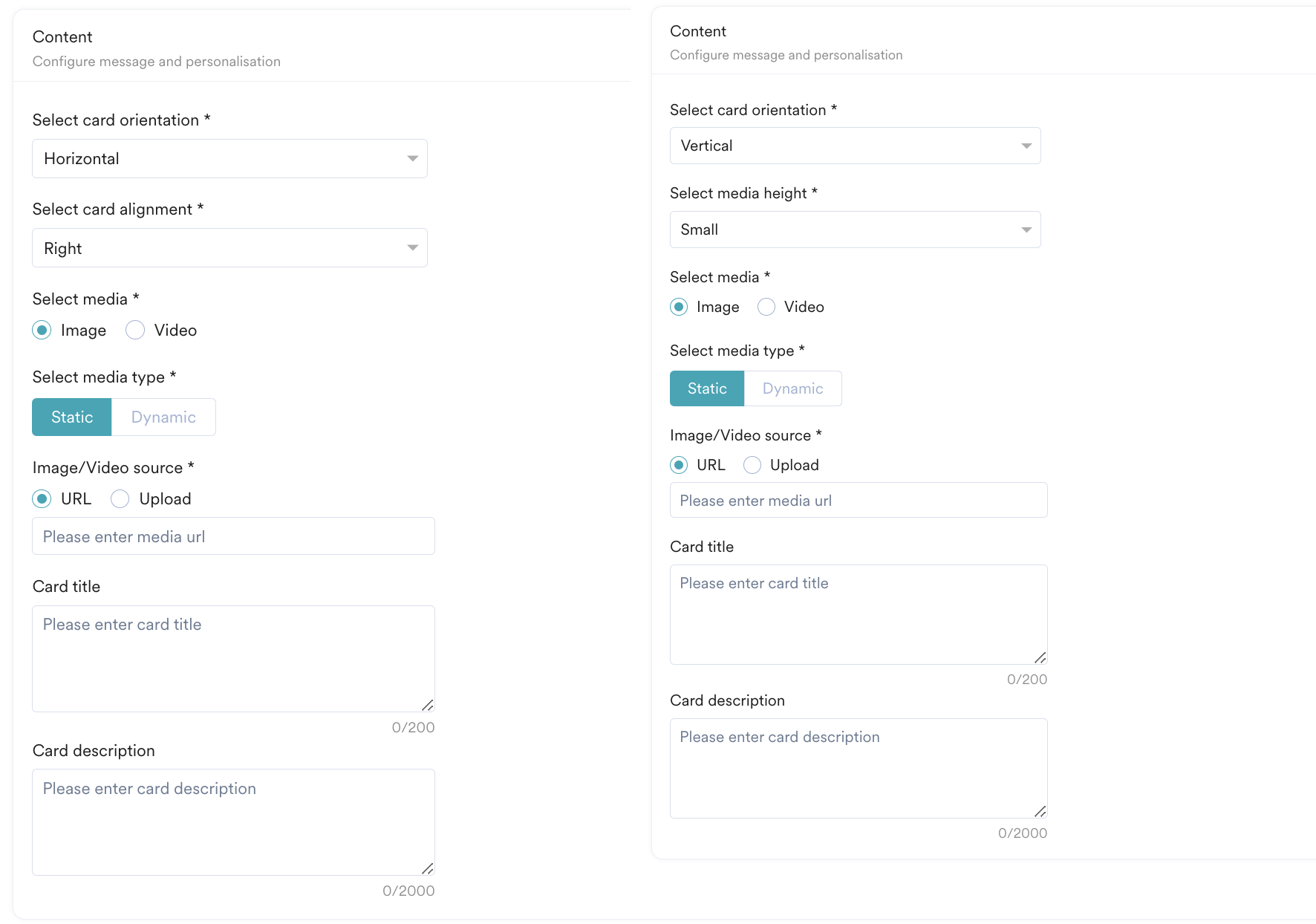Expand the Small media height dropdown
Screen dimensions: 1316x924
(x=855, y=230)
